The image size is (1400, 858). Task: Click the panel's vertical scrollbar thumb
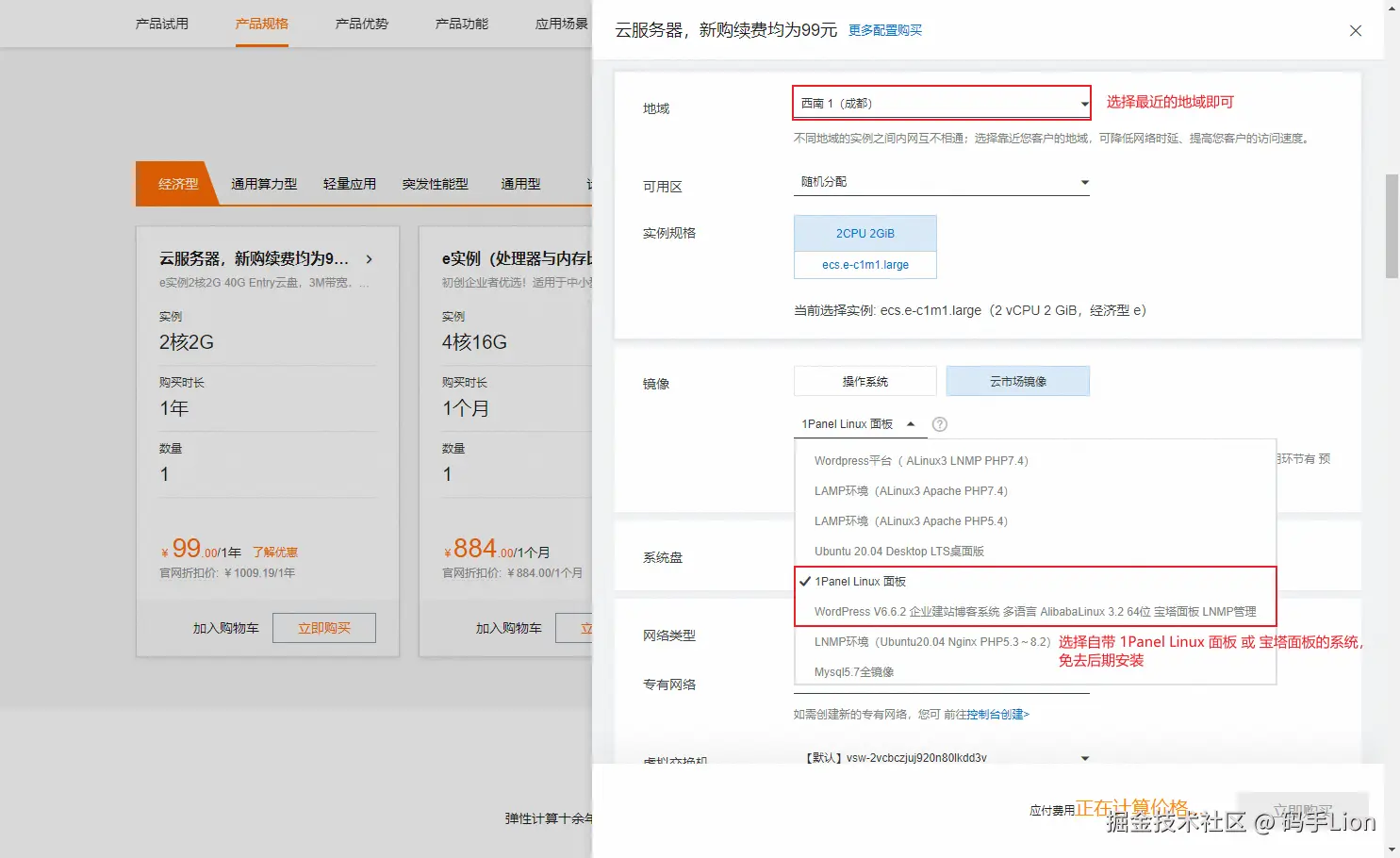click(1392, 226)
